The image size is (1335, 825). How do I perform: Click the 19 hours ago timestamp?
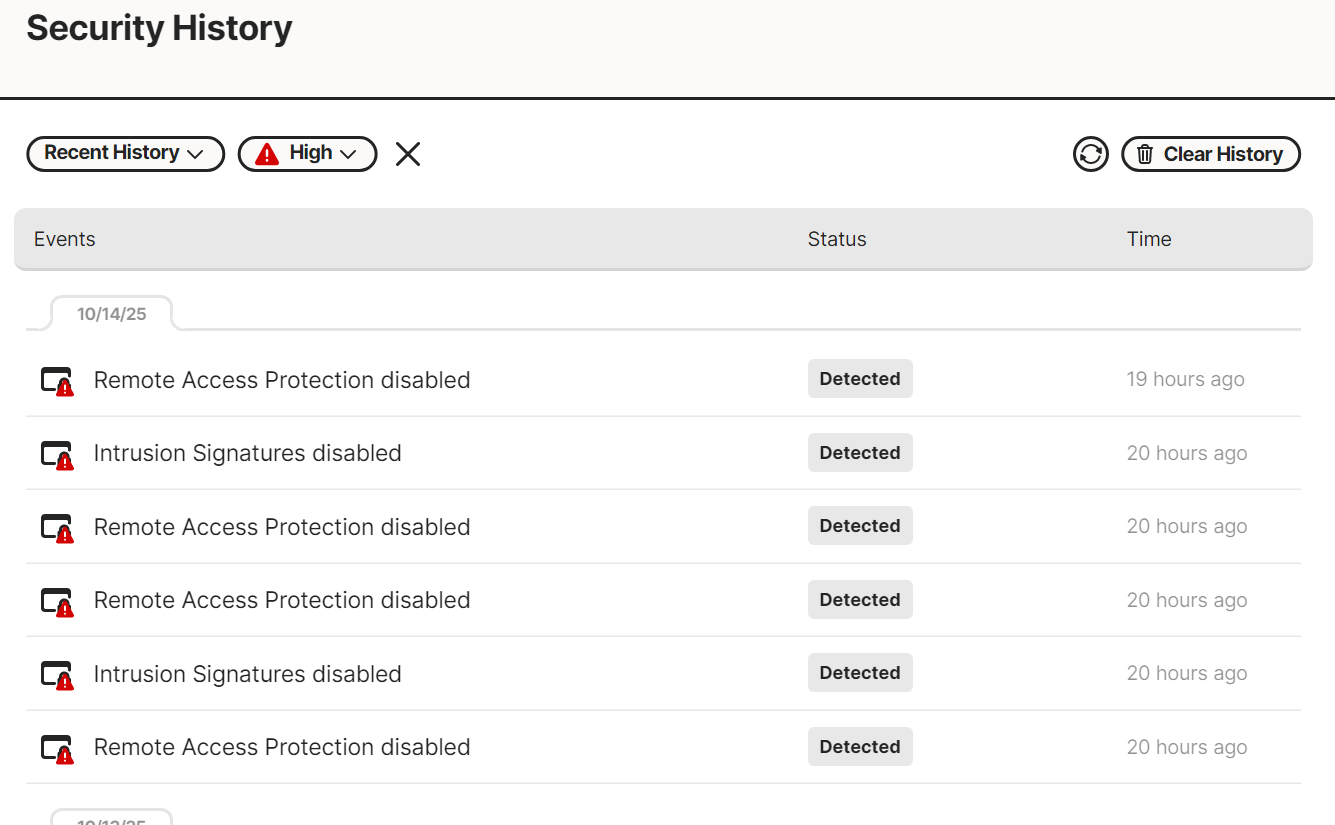[x=1185, y=380]
